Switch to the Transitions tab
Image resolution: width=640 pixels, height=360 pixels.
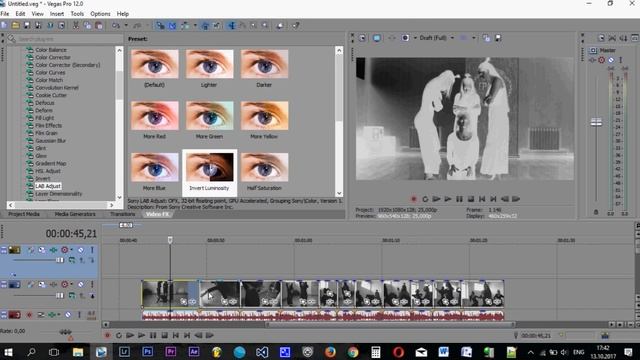tap(122, 214)
